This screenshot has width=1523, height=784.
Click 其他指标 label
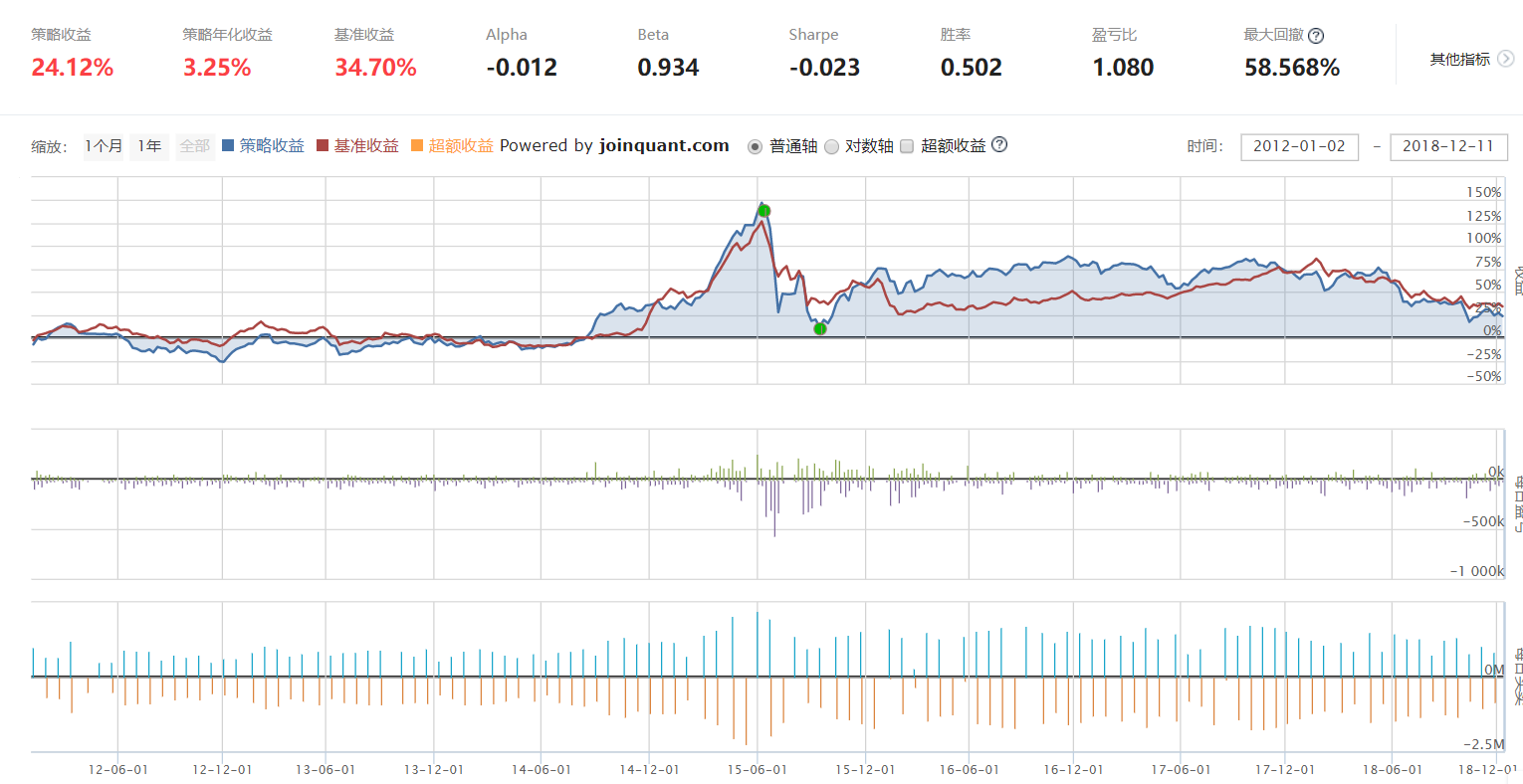pos(1460,59)
